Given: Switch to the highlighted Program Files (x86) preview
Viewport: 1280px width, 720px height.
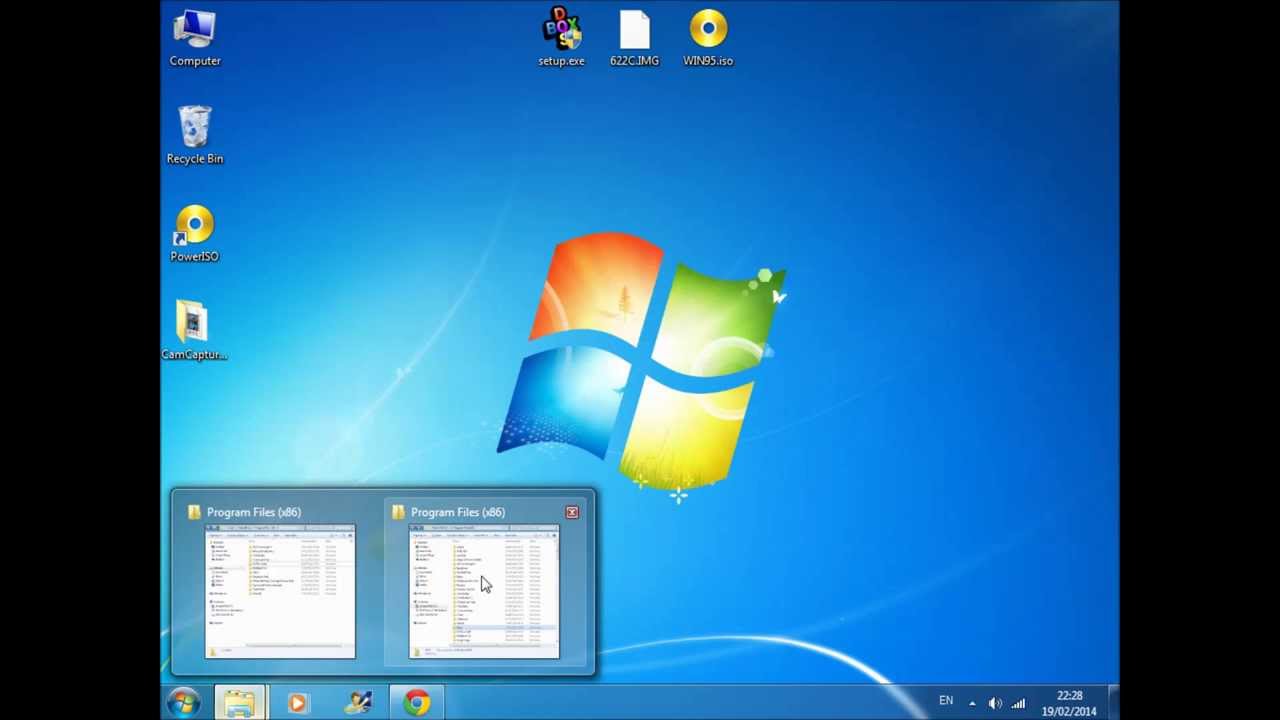Looking at the screenshot, I should point(484,582).
